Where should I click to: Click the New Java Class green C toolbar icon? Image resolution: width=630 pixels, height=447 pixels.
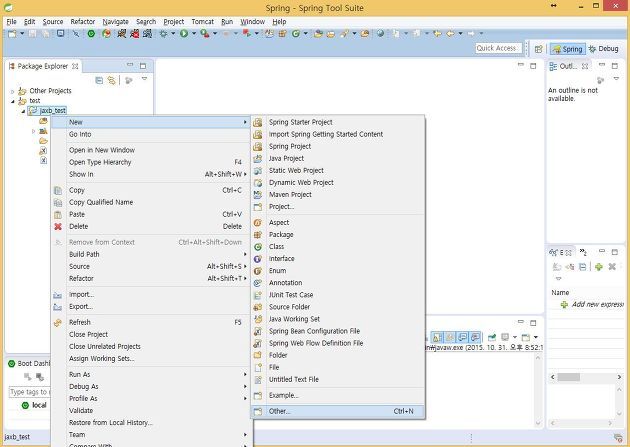[x=296, y=34]
